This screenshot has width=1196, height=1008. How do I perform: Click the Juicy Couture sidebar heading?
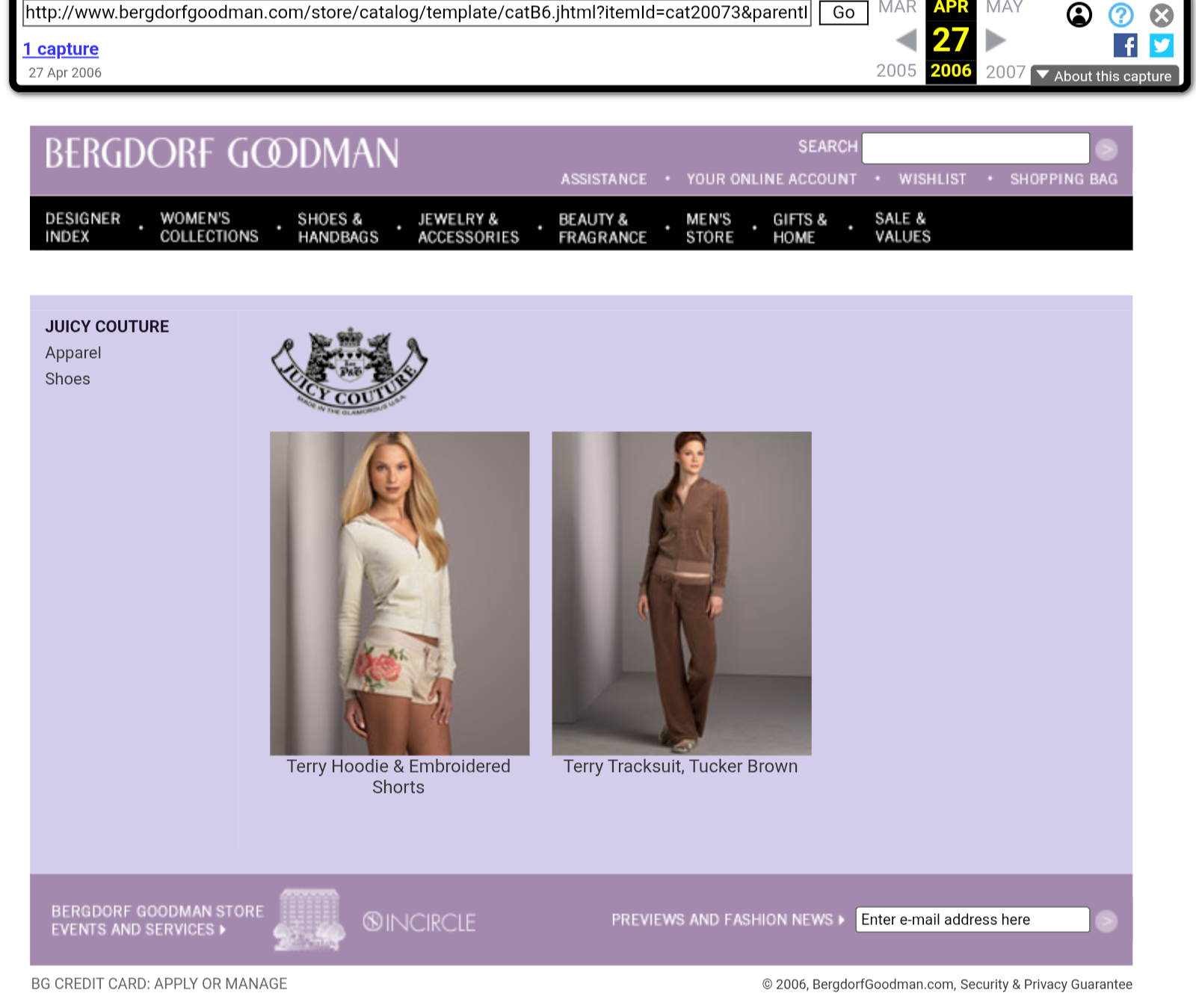[x=107, y=327]
